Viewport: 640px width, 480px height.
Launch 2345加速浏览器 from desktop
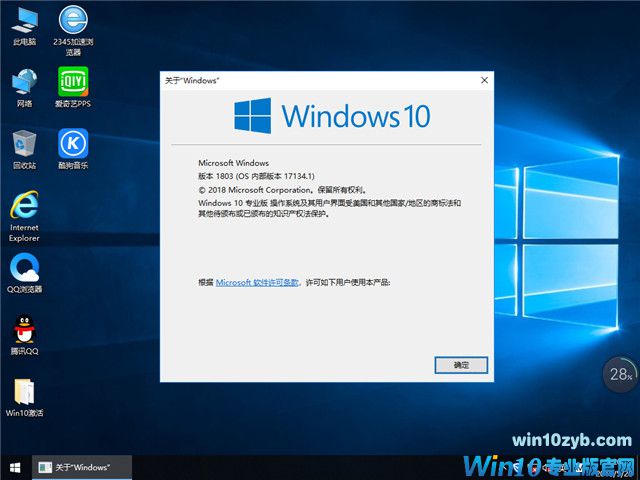(73, 29)
